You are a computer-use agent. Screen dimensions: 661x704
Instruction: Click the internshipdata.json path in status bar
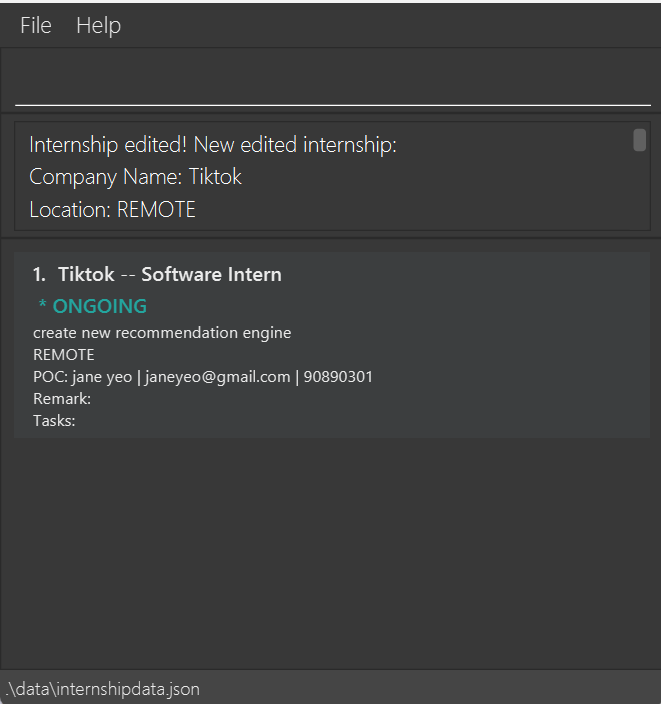click(x=102, y=689)
